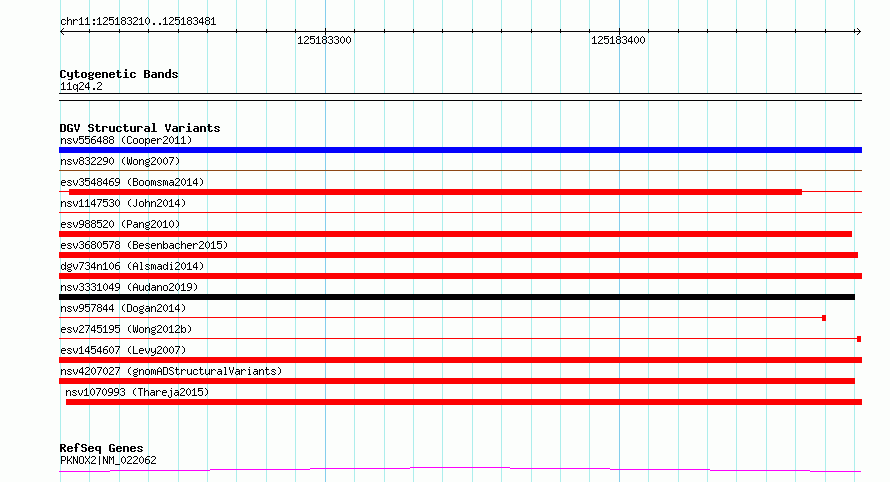Click esv988520 (Pang2010) variant label

tap(120, 224)
